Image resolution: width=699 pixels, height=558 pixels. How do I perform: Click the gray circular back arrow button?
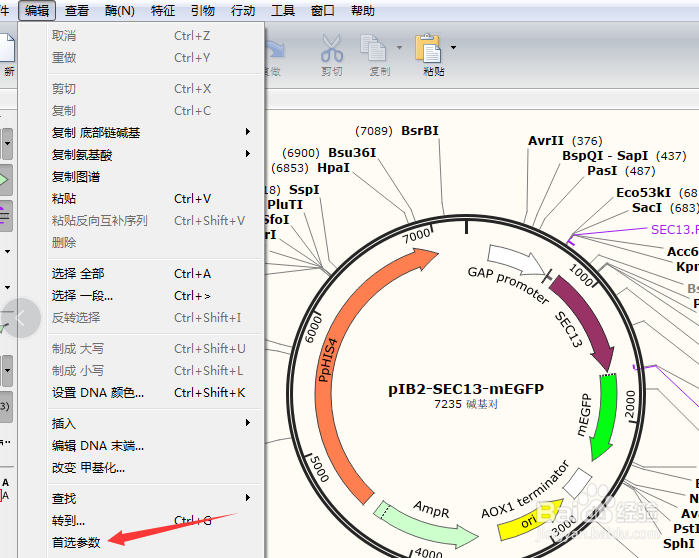click(x=20, y=318)
